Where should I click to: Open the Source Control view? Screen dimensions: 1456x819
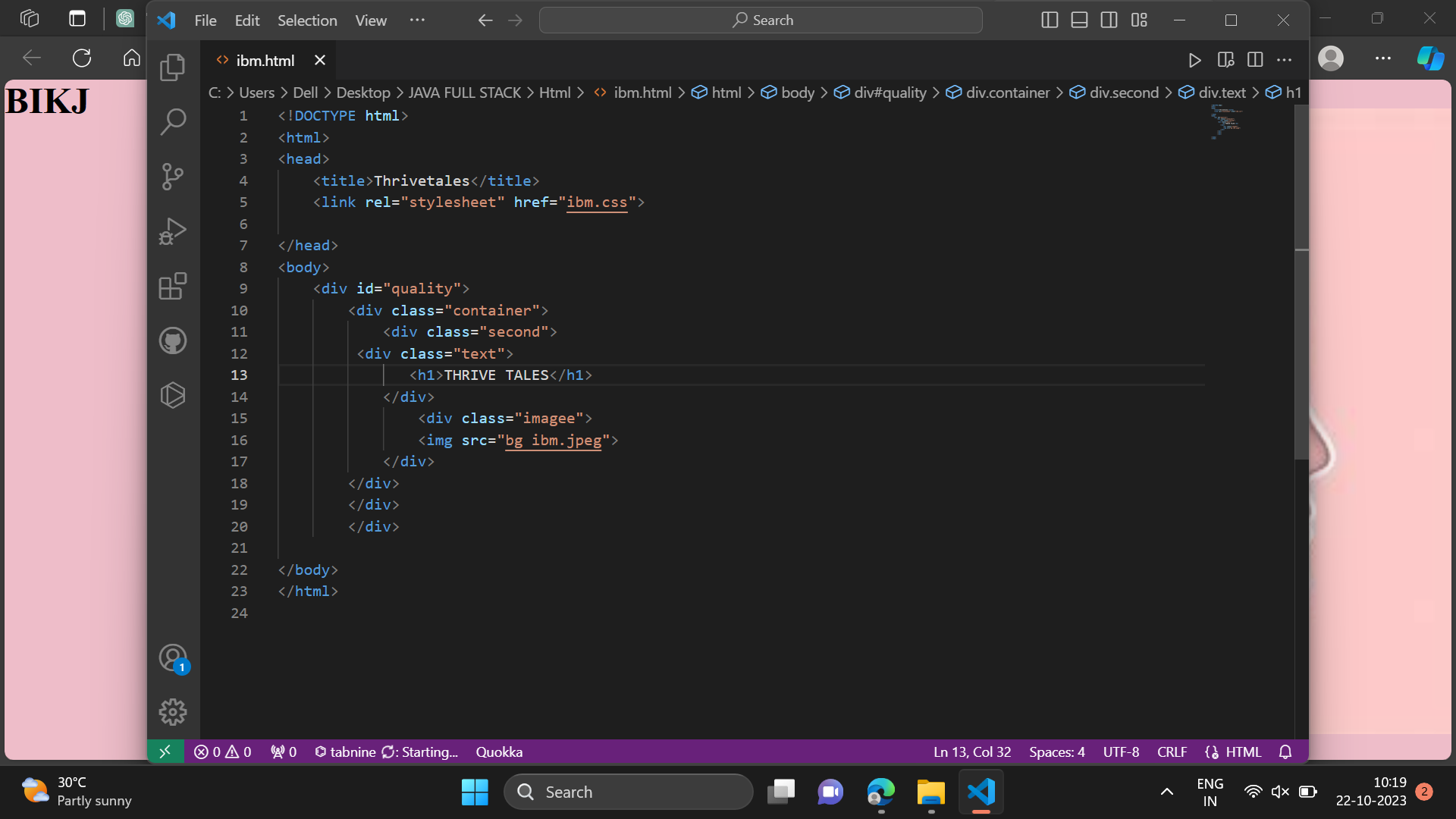coord(173,177)
